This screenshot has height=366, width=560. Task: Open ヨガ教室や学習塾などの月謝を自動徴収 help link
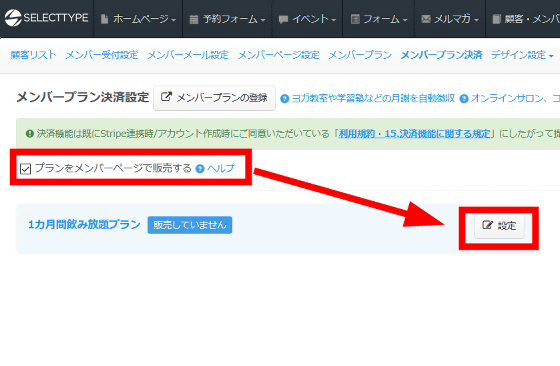pos(368,98)
